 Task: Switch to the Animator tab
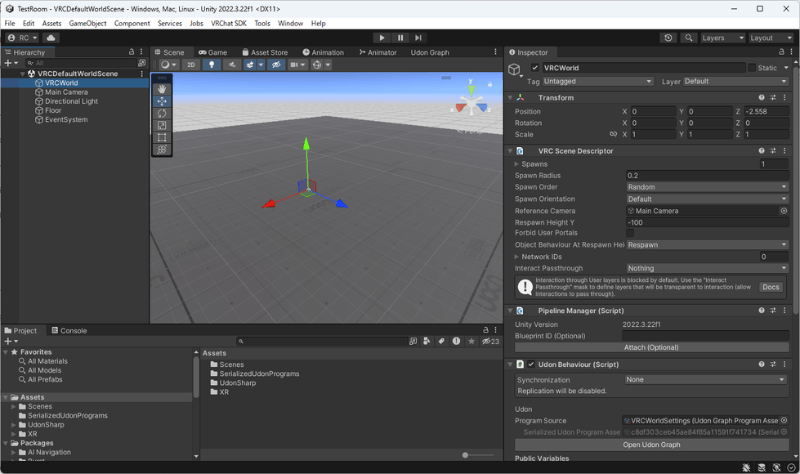tap(378, 53)
